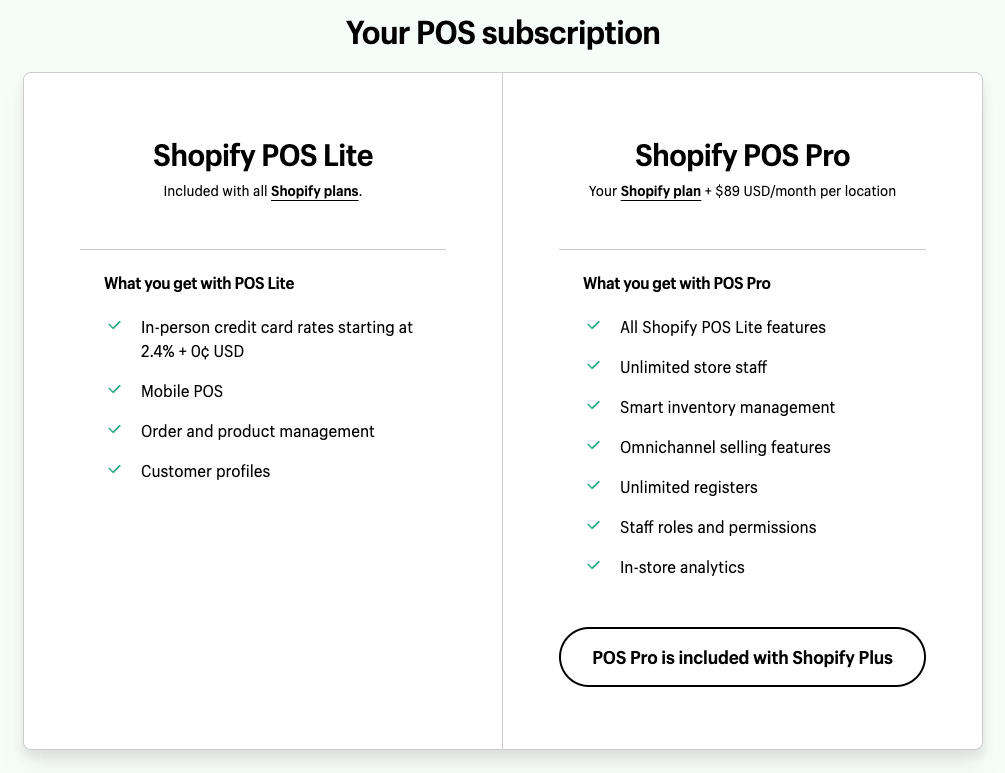Click checkmark beside Omnichannel selling features
Viewport: 1005px width, 773px height.
(594, 445)
